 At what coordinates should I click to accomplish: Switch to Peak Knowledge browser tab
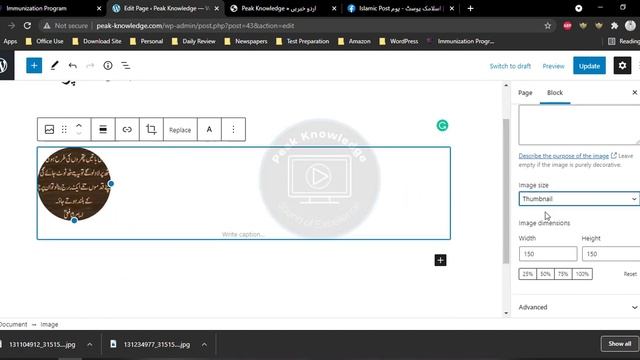pos(283,8)
